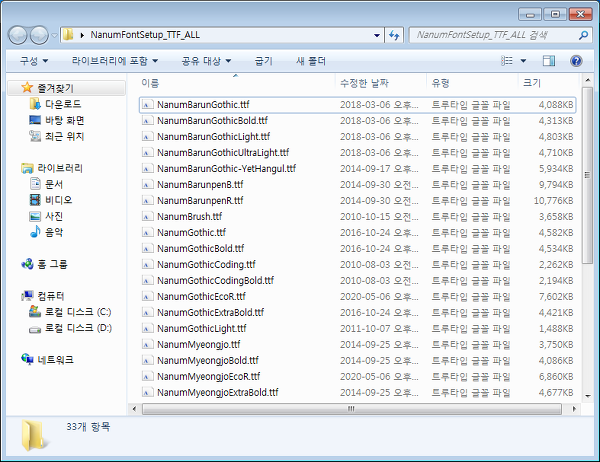The image size is (600, 462).
Task: Select the file name NanumMyeongjoEcoR.ttf
Action: [209, 377]
